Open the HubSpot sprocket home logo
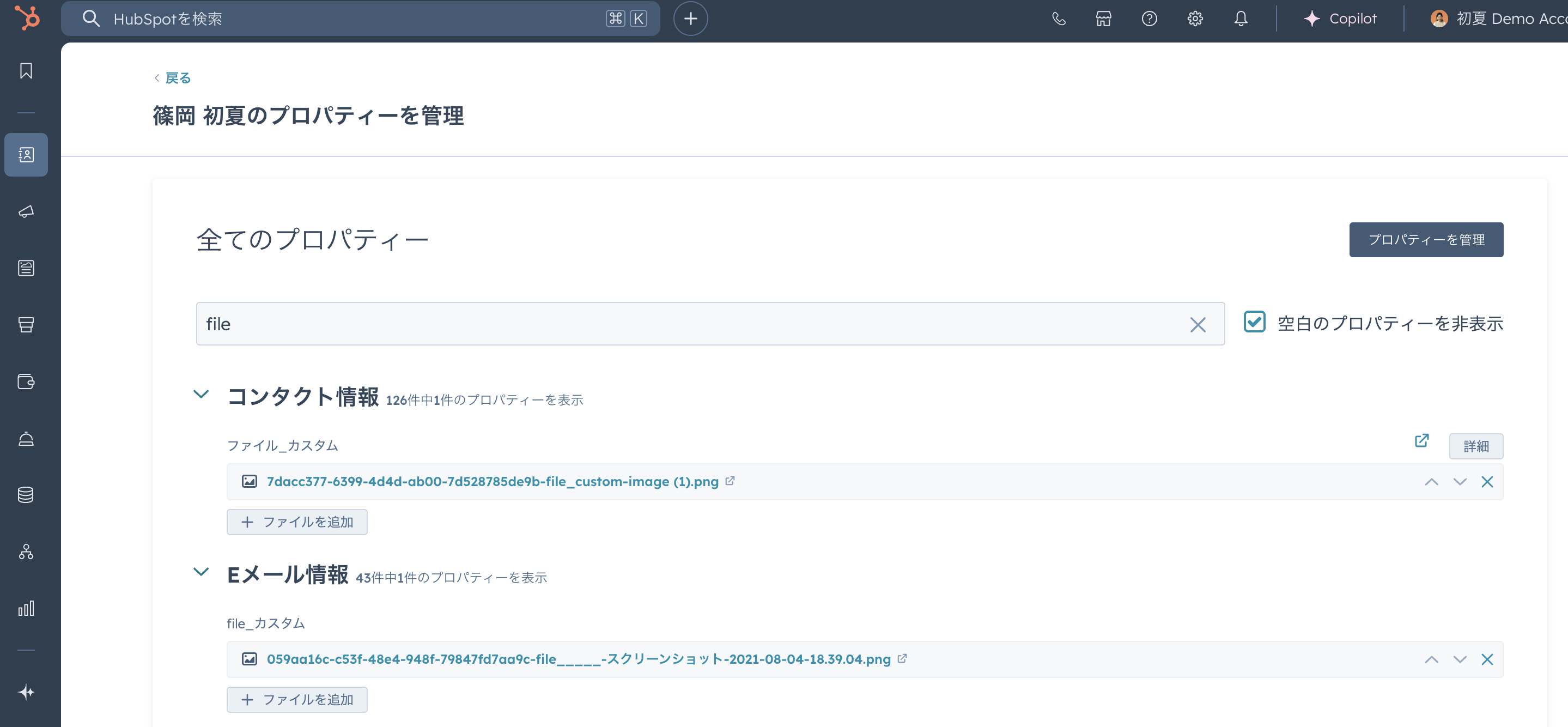The width and height of the screenshot is (1568, 727). tap(27, 17)
